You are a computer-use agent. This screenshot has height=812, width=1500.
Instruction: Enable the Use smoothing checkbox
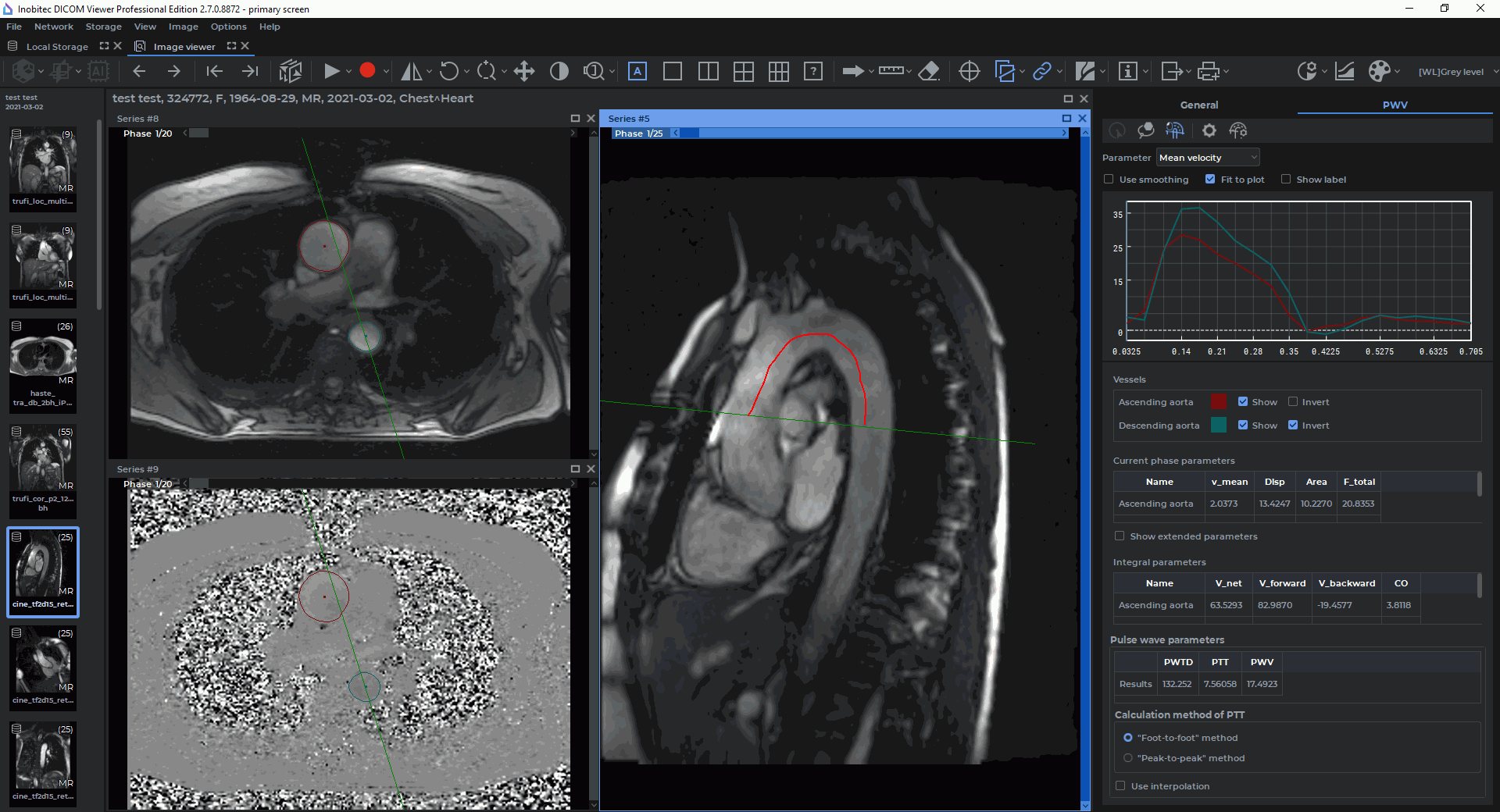(1109, 180)
